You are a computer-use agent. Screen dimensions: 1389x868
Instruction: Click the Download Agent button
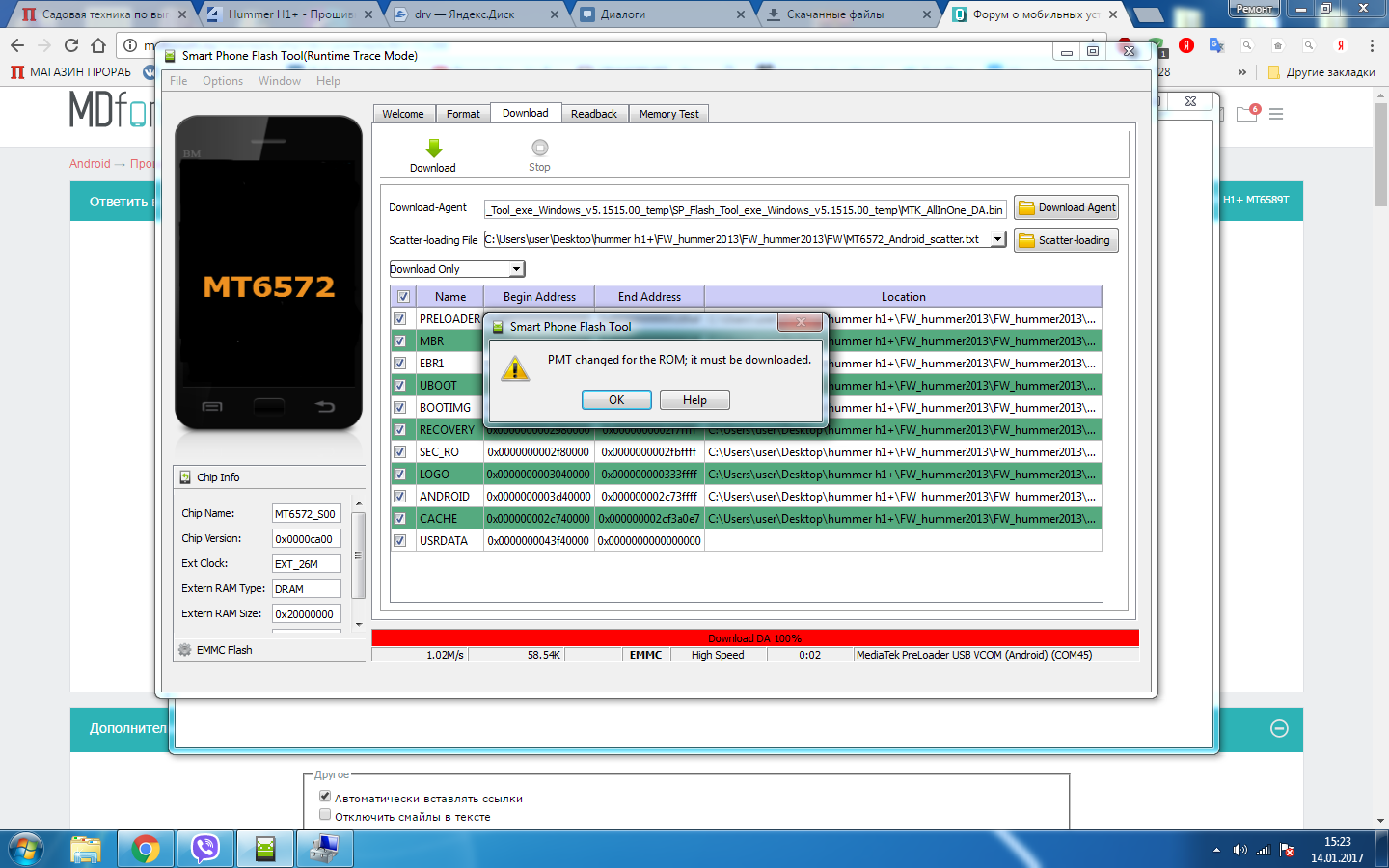(x=1066, y=207)
